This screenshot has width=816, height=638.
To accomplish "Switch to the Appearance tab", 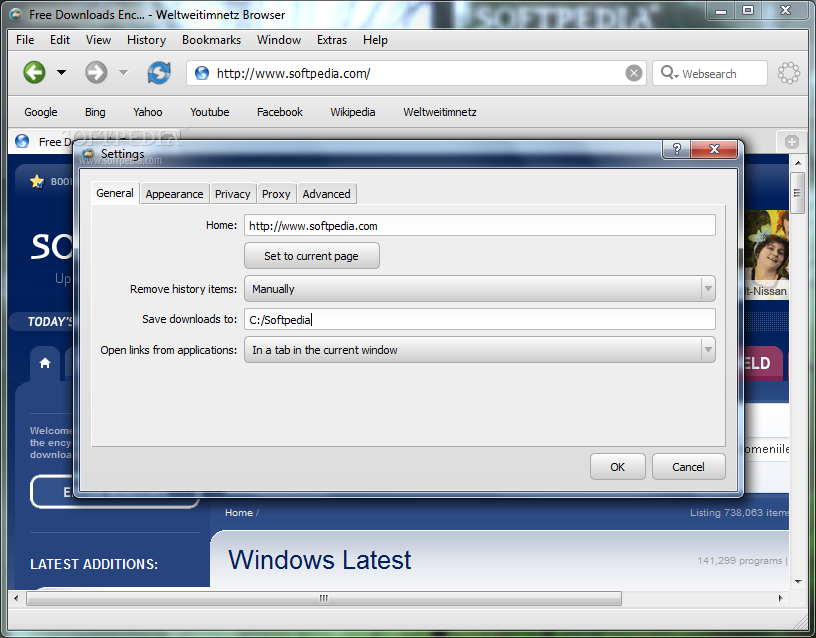I will point(174,194).
